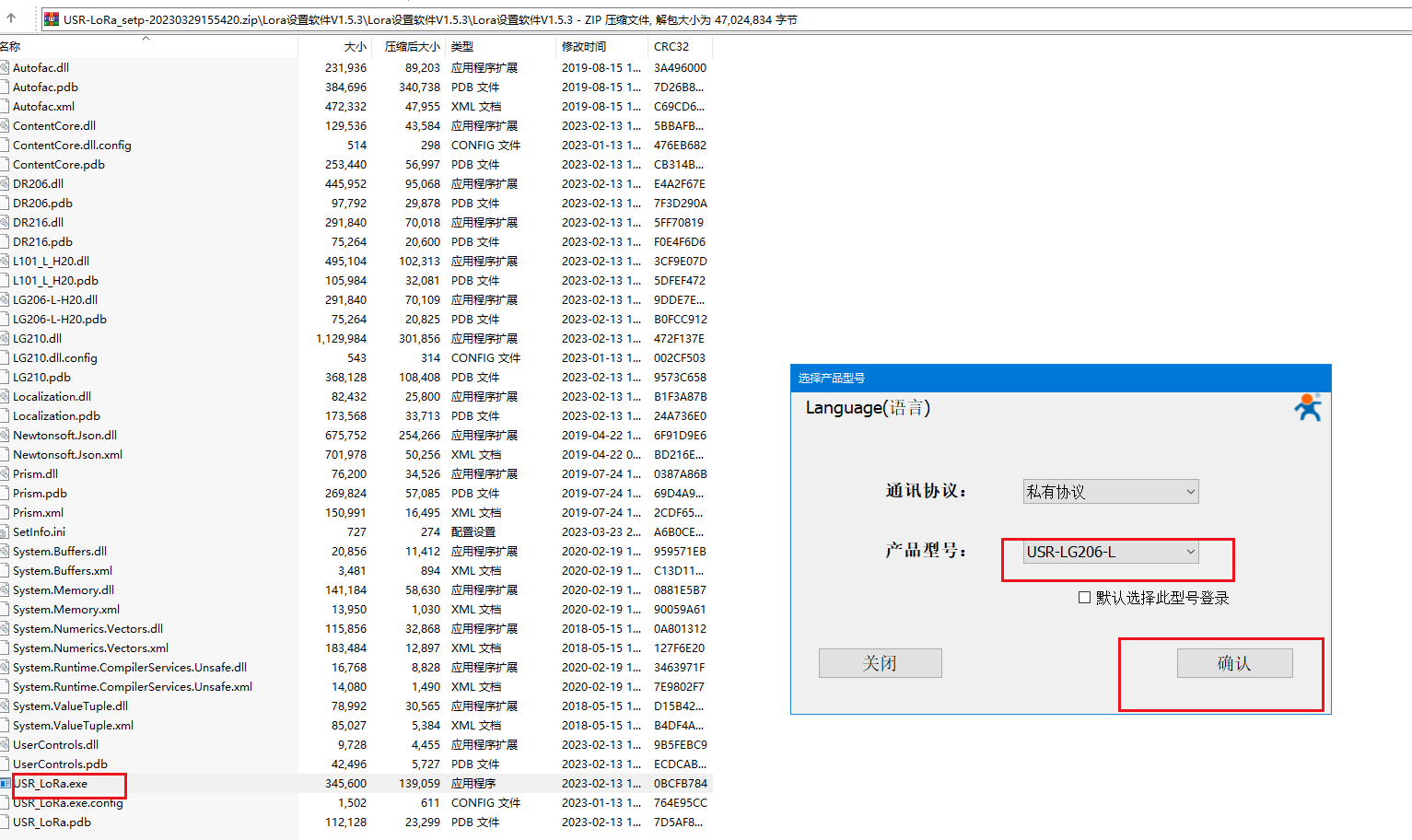
Task: Click the USR logo in dialog
Action: pyautogui.click(x=1308, y=407)
